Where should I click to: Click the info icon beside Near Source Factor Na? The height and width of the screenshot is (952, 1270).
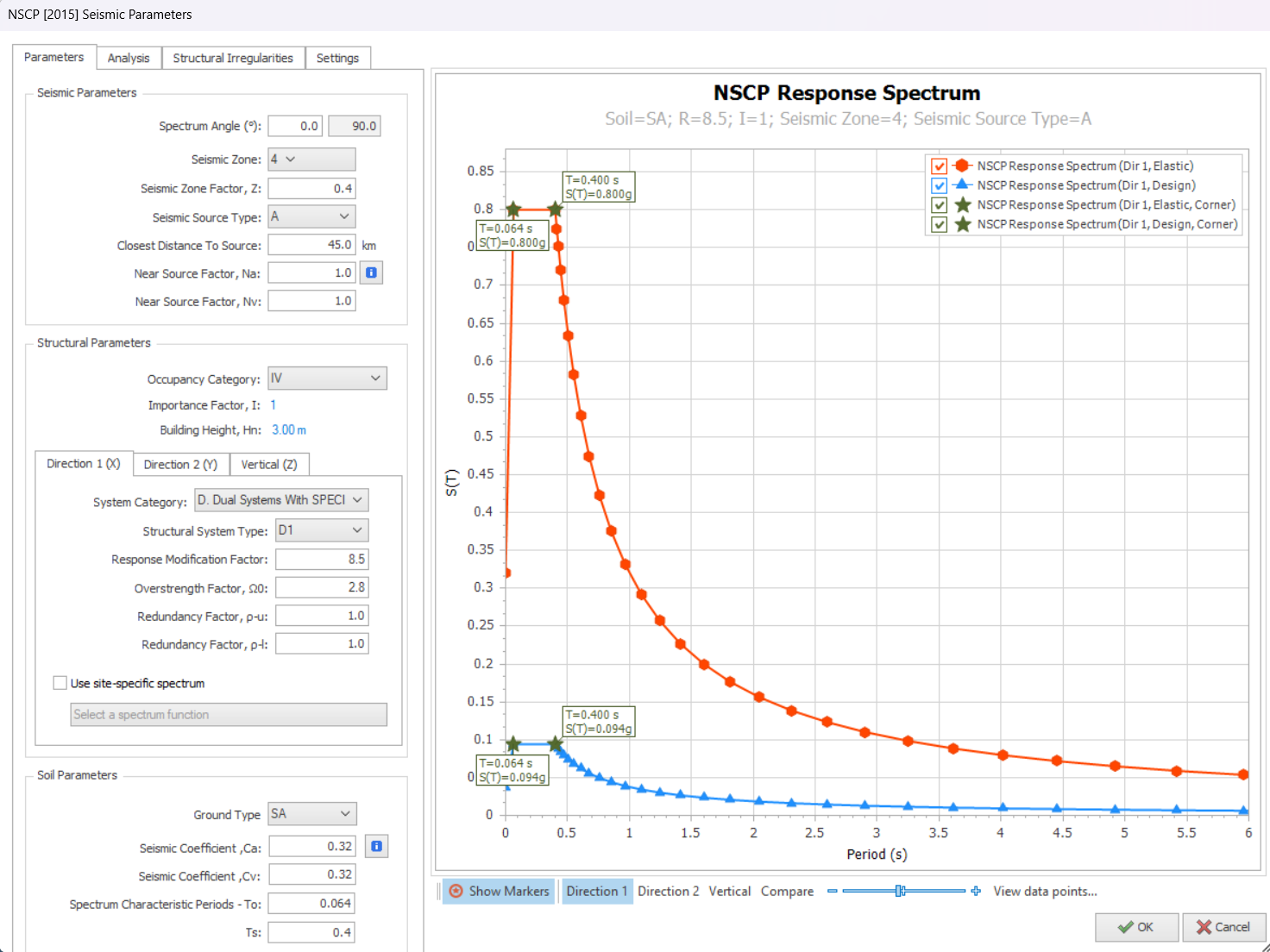click(371, 273)
